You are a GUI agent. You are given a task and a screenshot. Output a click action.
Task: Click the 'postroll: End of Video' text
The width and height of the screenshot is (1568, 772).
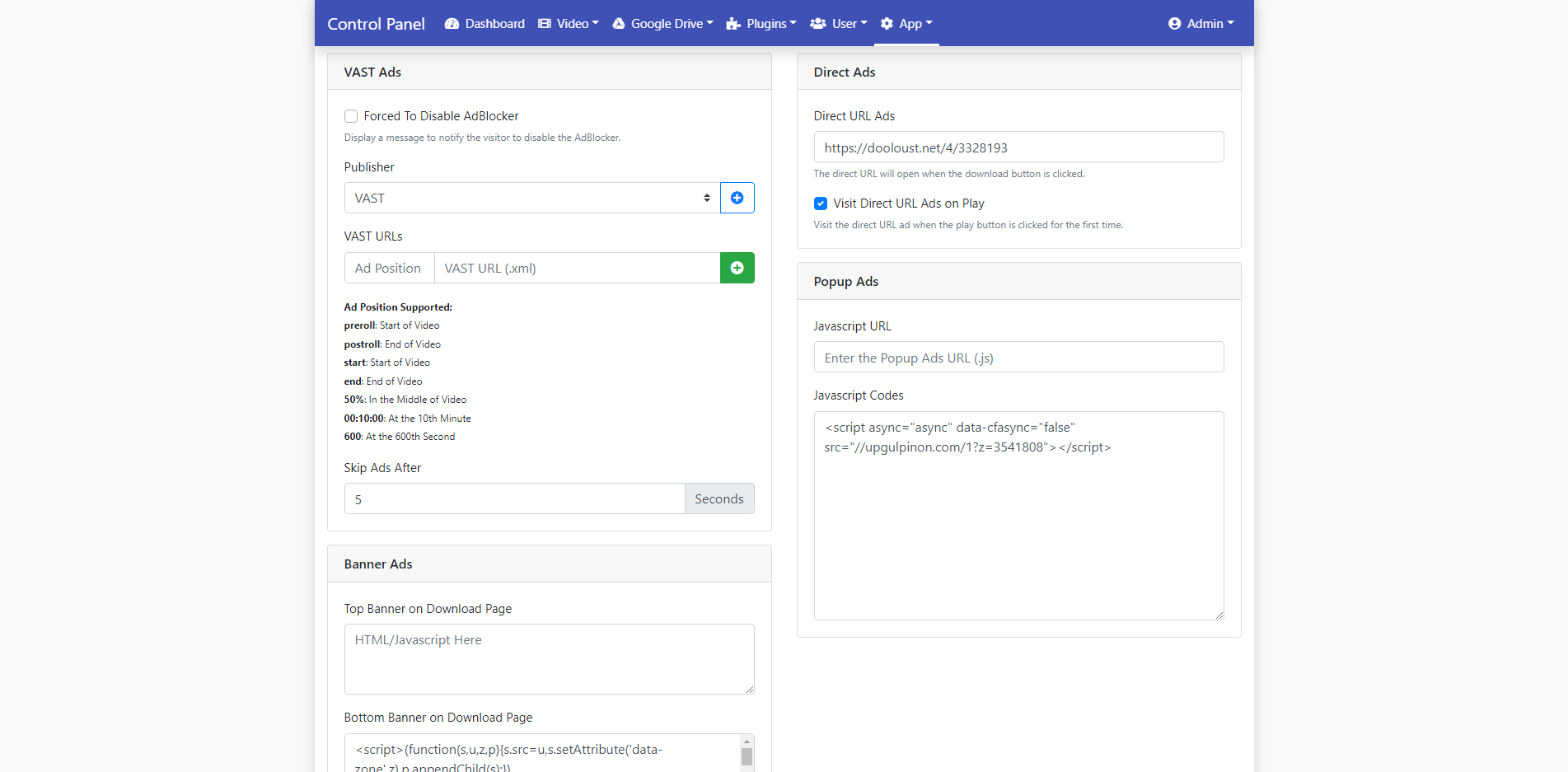click(x=392, y=344)
